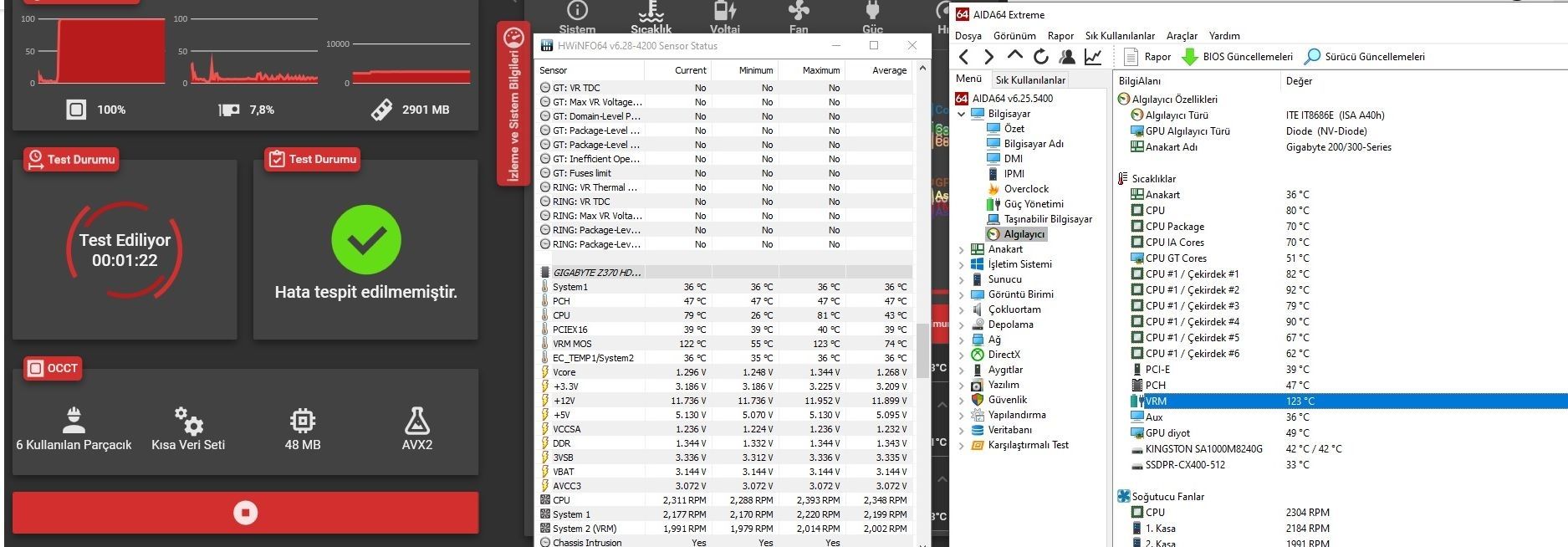Viewport: 1568px width, 547px height.
Task: Select GIGABYTE Z370 HD sensor group row
Action: [724, 273]
